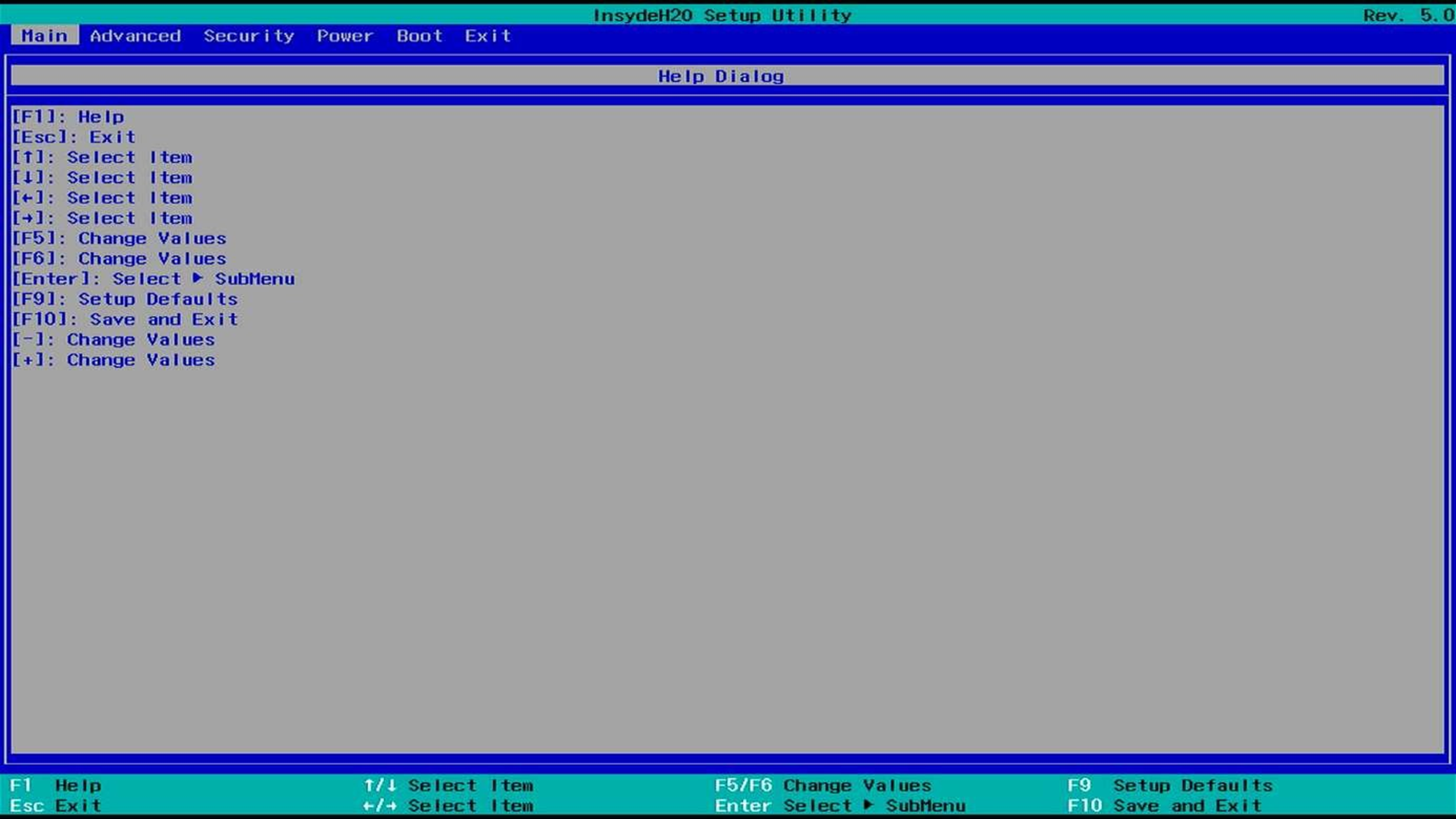Click the 'Rev. 5.0' version text
This screenshot has width=1456, height=819.
(x=1408, y=15)
